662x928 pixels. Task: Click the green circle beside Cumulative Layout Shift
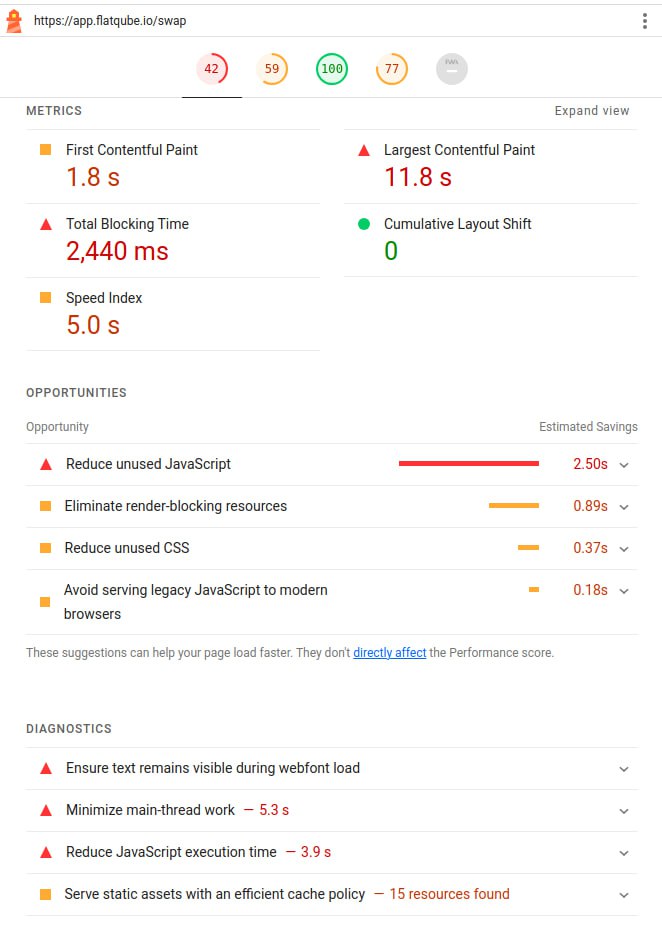click(x=364, y=224)
